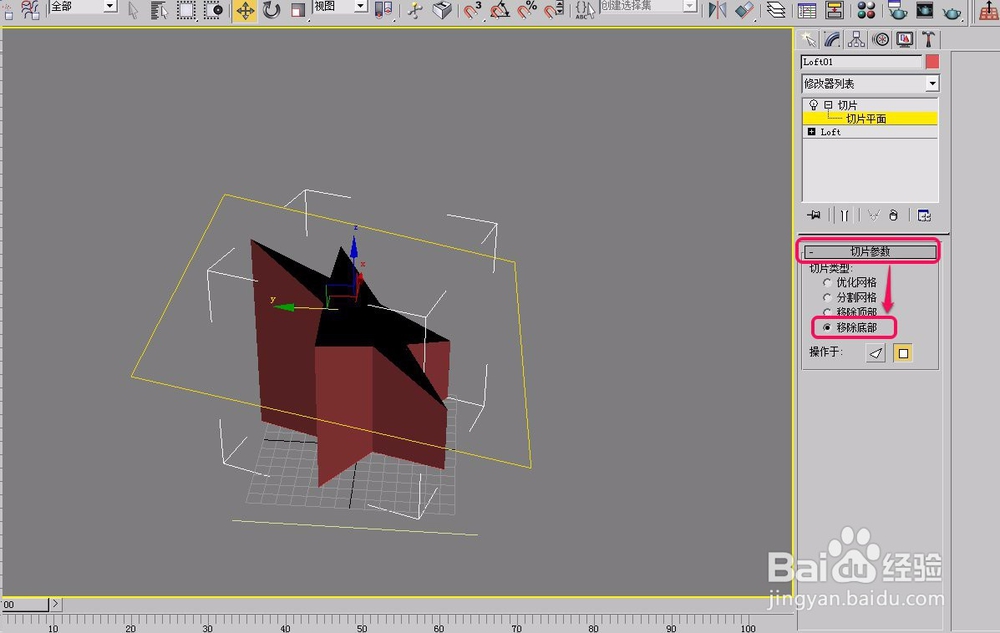Image resolution: width=1000 pixels, height=633 pixels.
Task: Activate the Select and Rotate tool
Action: (x=270, y=11)
